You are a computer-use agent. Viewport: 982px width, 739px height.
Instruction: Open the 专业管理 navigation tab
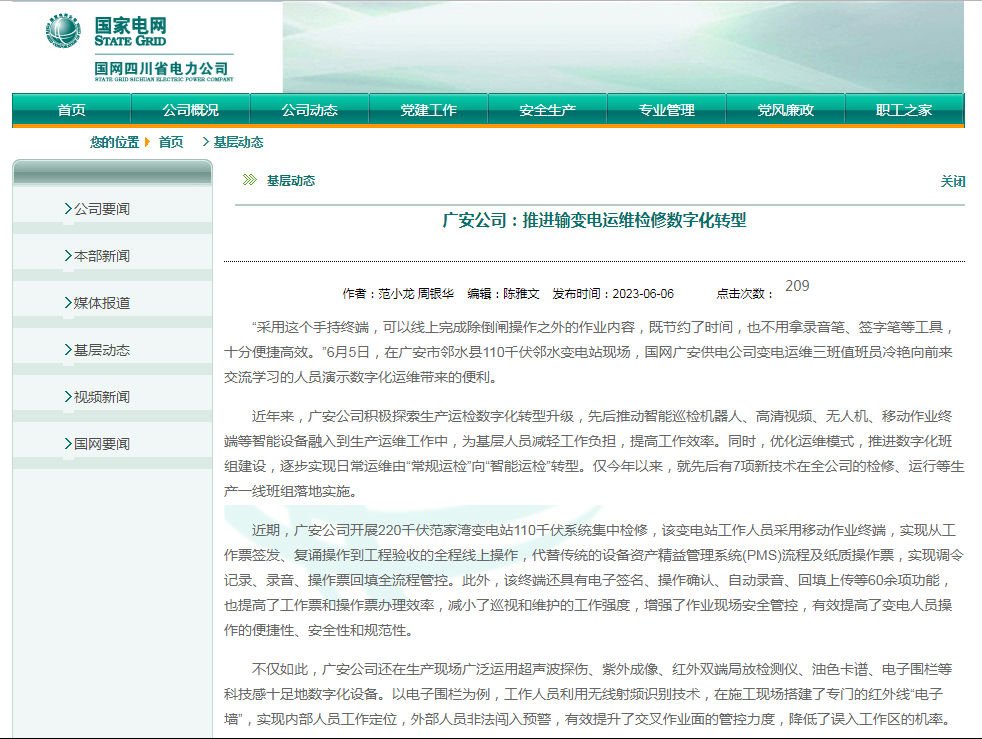(x=666, y=110)
